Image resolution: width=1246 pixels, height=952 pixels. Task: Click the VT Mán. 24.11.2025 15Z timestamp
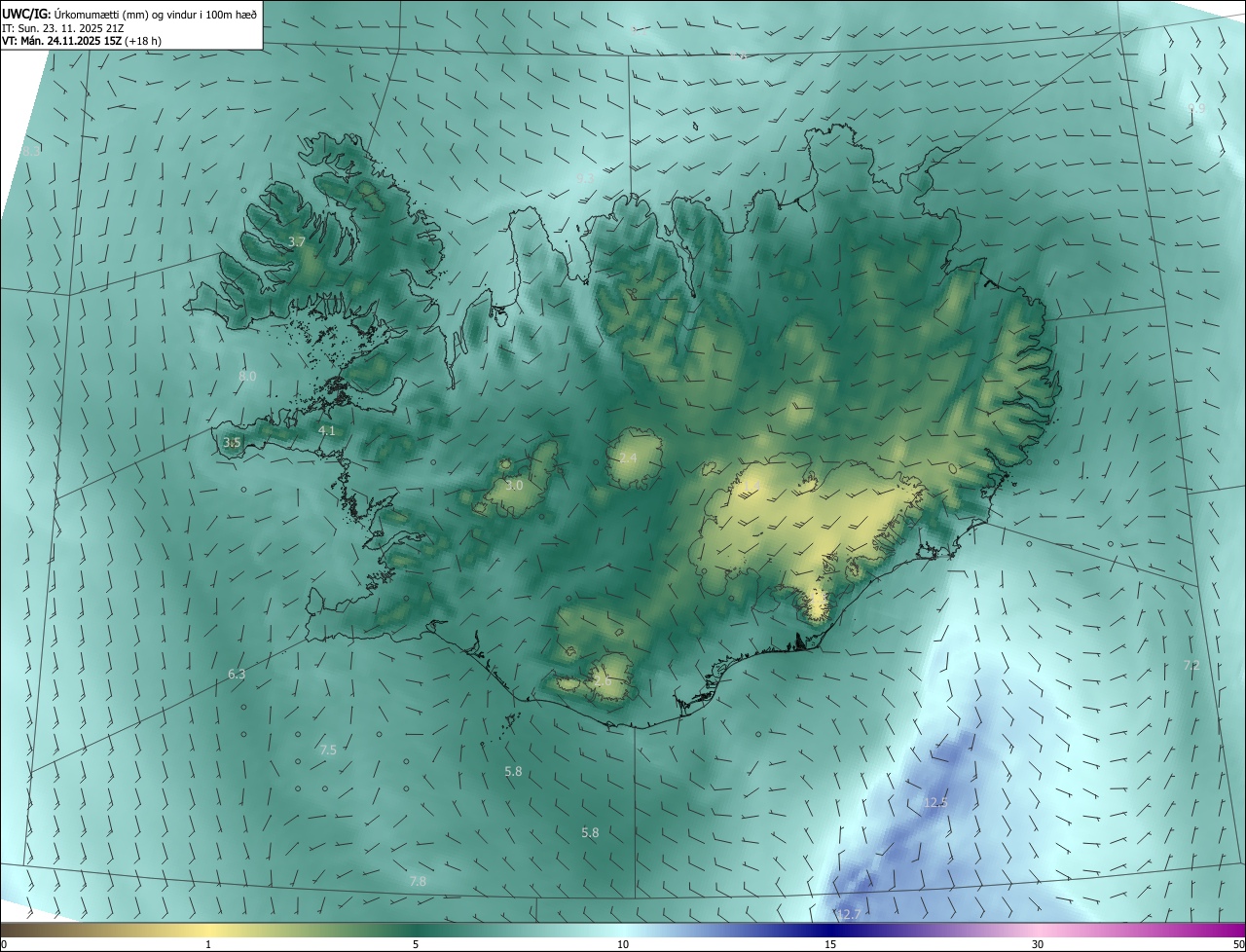pyautogui.click(x=60, y=41)
